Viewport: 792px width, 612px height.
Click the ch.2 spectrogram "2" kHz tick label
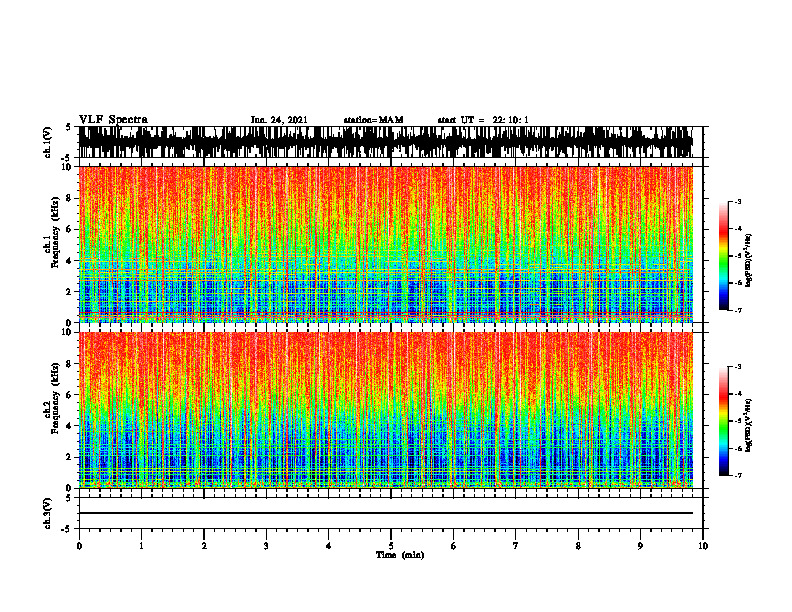point(69,457)
